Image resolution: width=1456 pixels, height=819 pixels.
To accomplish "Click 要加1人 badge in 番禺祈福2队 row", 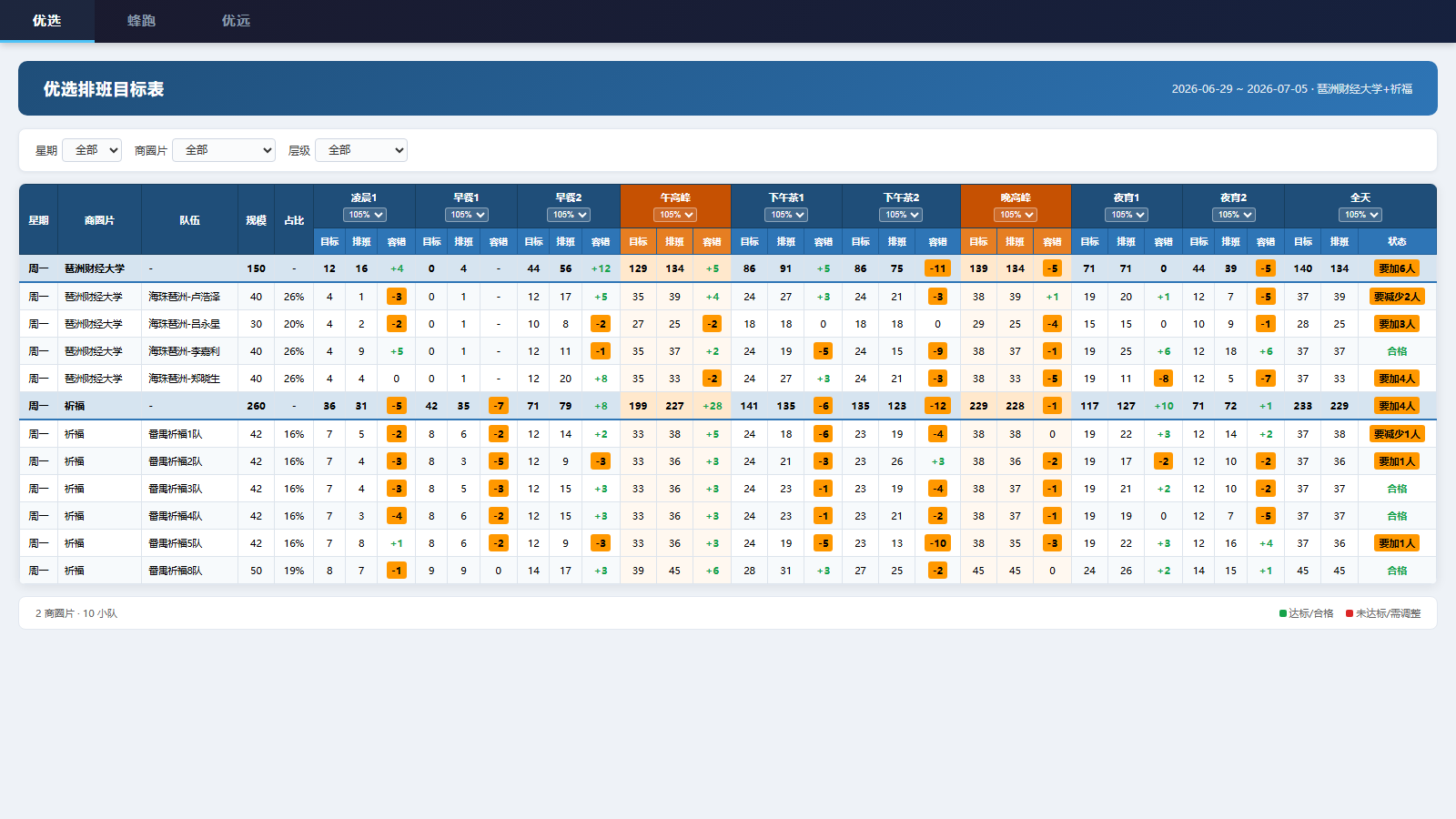I will (x=1397, y=461).
